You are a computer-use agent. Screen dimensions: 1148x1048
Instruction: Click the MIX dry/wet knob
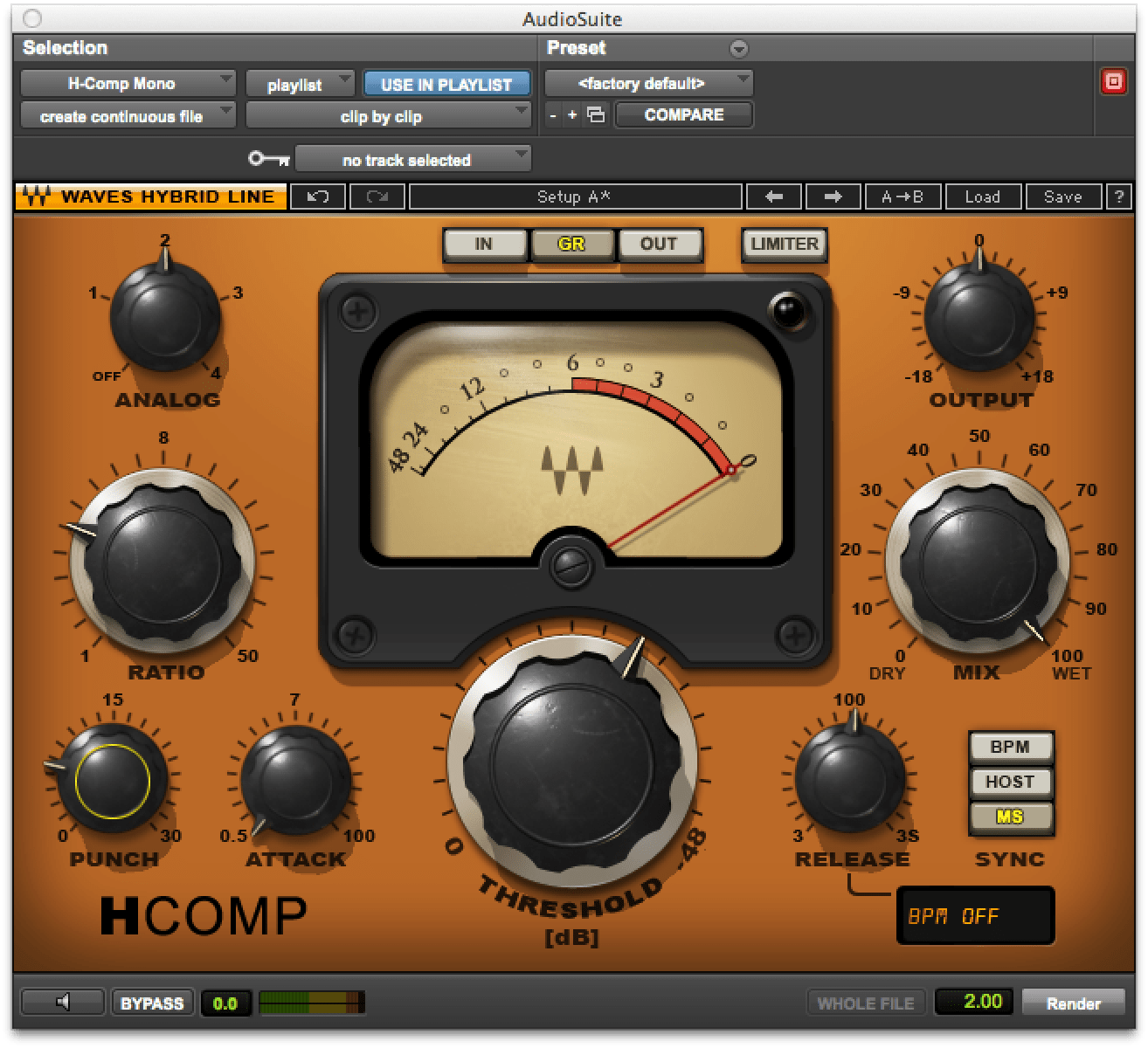pos(977,559)
